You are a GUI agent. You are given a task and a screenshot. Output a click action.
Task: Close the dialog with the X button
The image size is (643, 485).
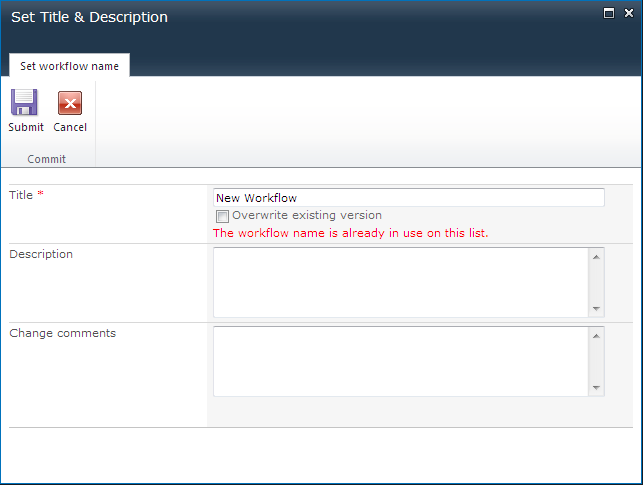point(629,13)
